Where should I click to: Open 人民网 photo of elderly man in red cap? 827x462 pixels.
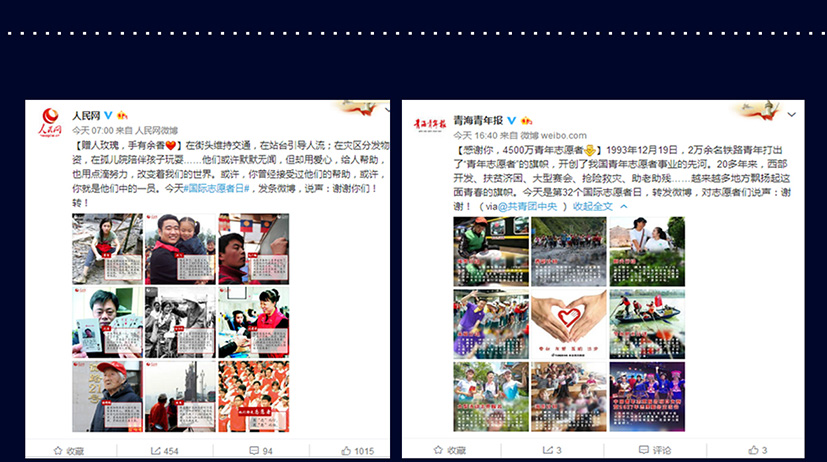pos(108,396)
